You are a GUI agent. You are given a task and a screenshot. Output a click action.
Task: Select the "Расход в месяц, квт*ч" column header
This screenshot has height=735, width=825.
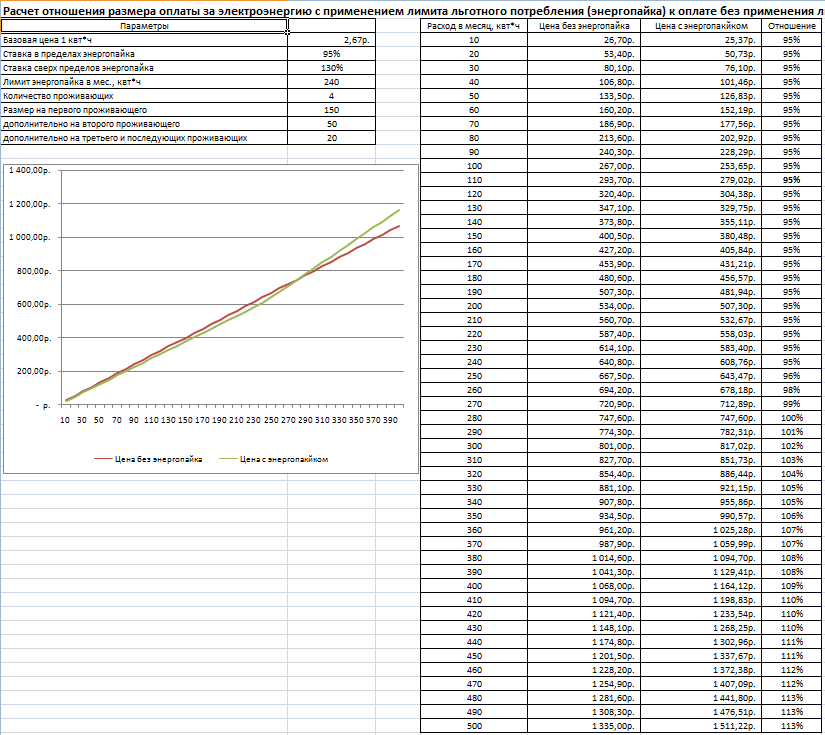pyautogui.click(x=474, y=26)
